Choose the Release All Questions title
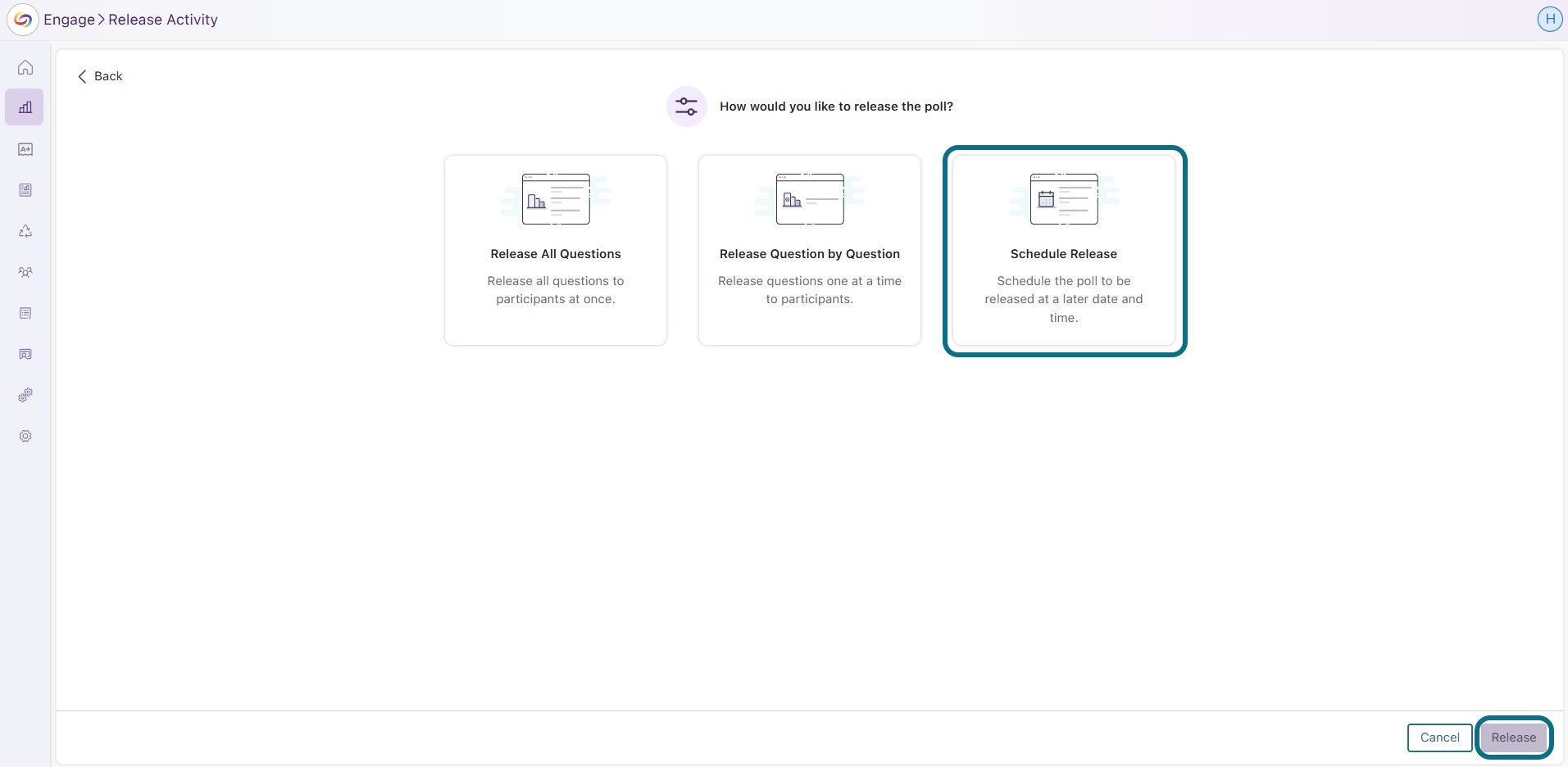 coord(556,254)
